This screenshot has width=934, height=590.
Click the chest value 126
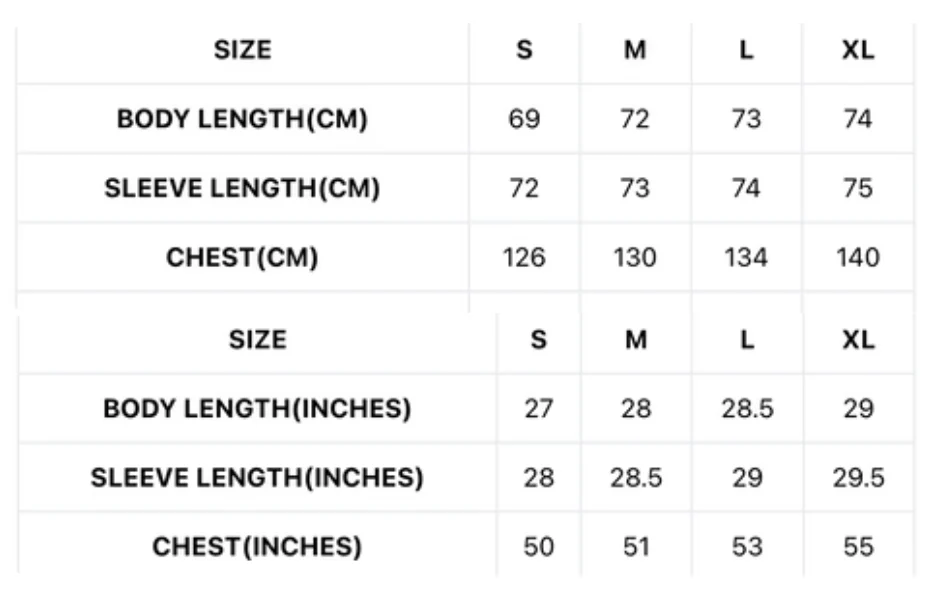(524, 257)
